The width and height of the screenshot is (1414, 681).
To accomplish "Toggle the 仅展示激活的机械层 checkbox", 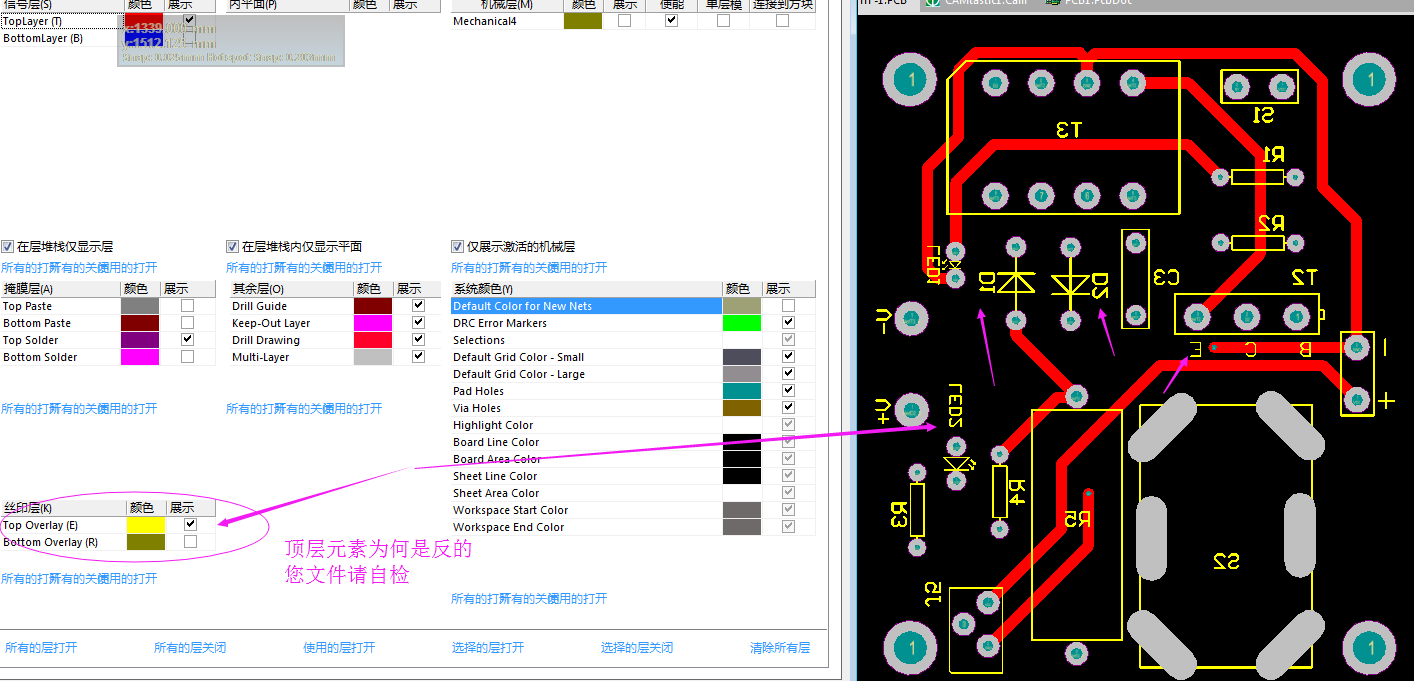I will [458, 246].
